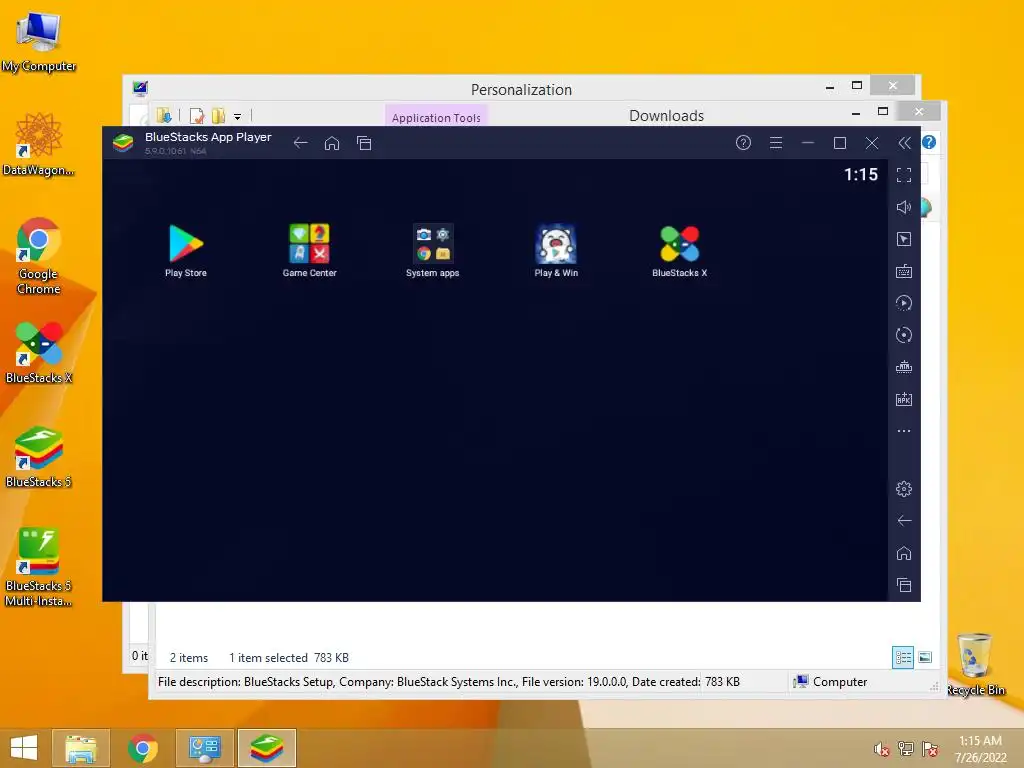Screen dimensions: 1024x768
Task: Click the Personalization window title icon
Action: [140, 88]
